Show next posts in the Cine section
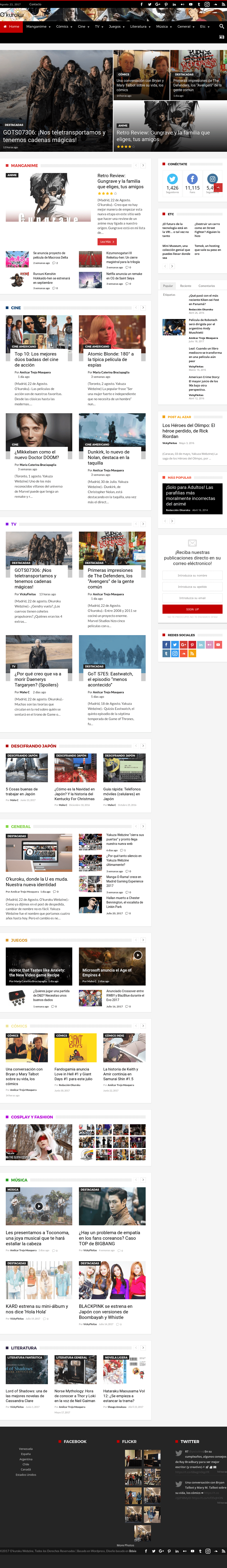Screen dimensions: 227x1568 [x=143, y=307]
